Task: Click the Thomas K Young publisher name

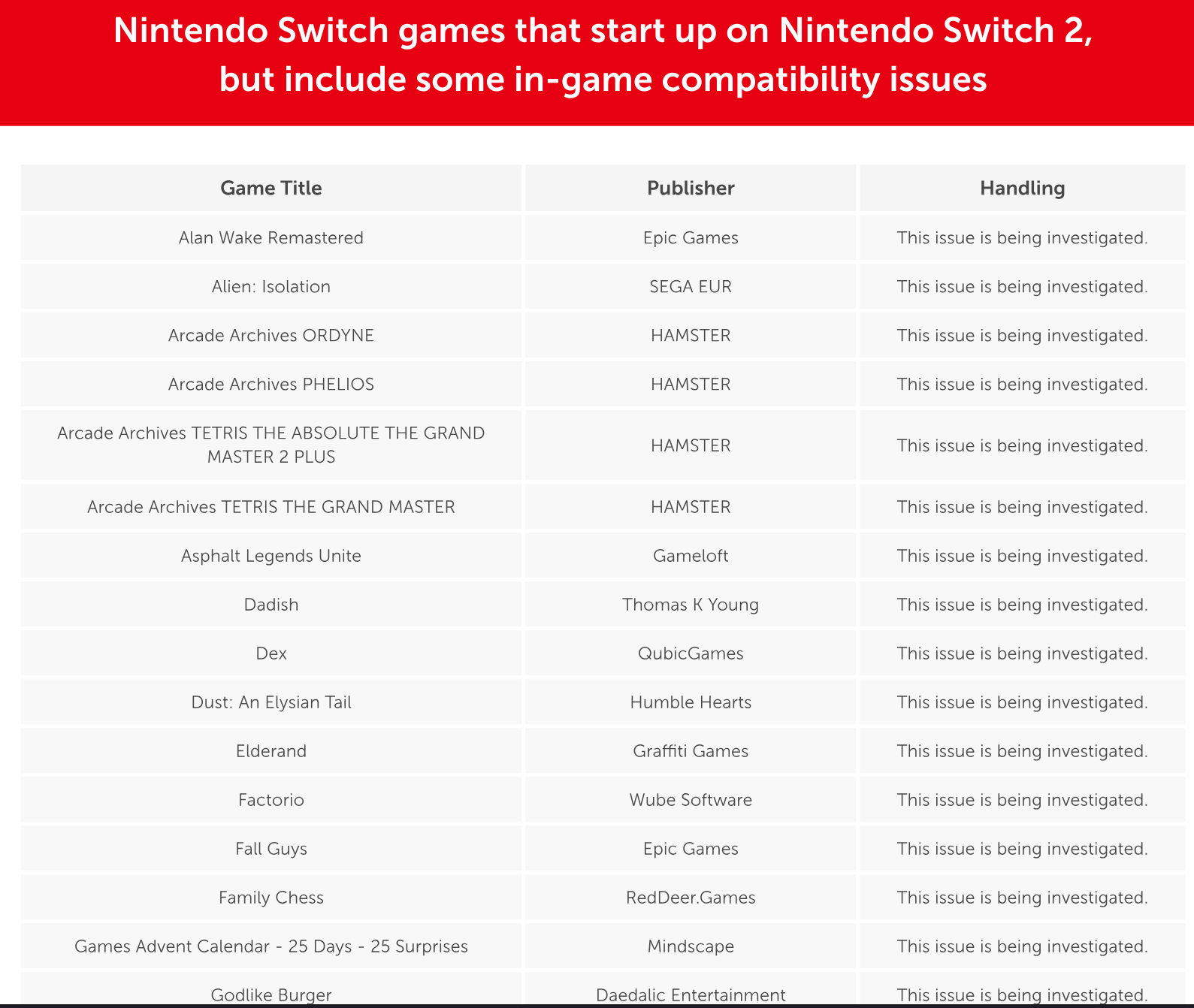Action: click(691, 605)
